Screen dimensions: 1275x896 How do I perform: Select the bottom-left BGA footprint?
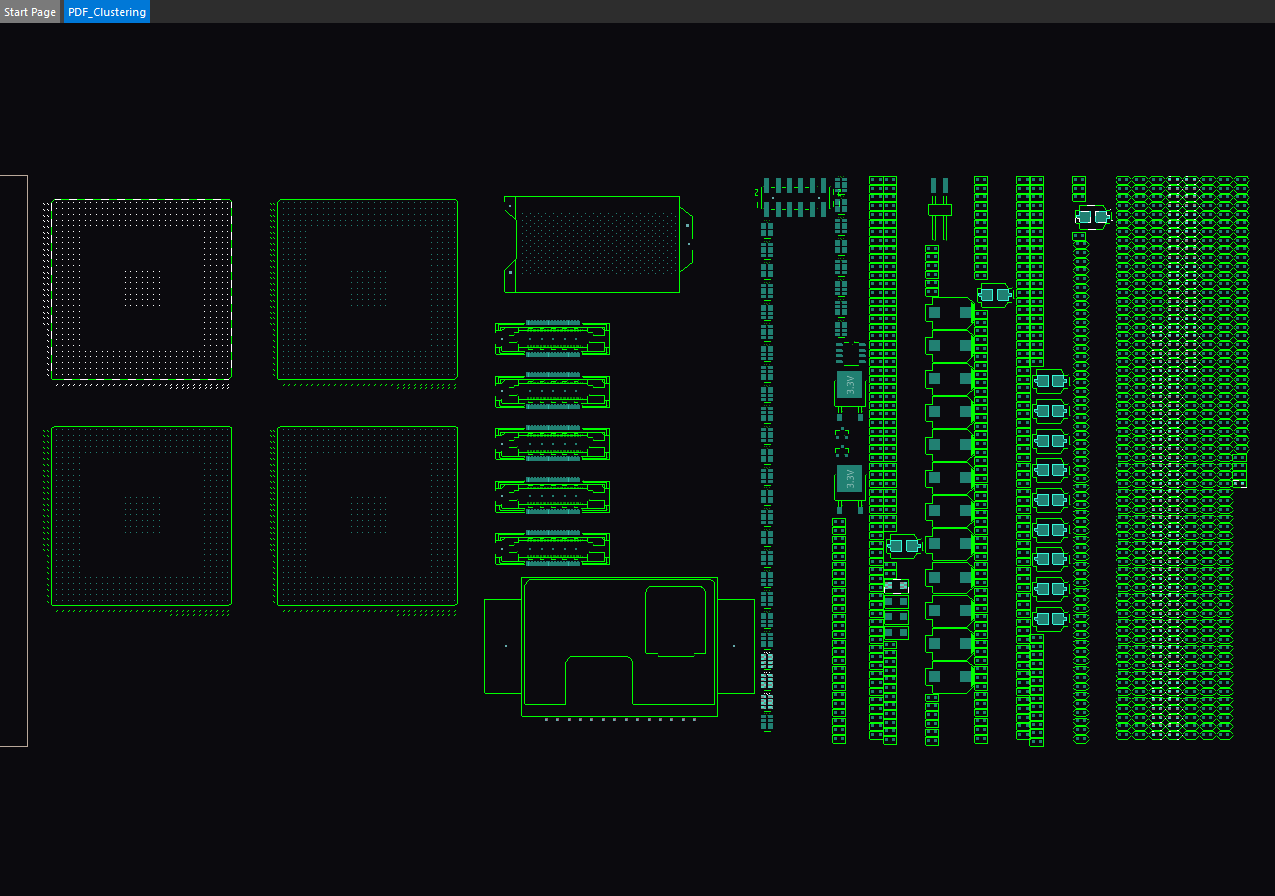(x=138, y=516)
